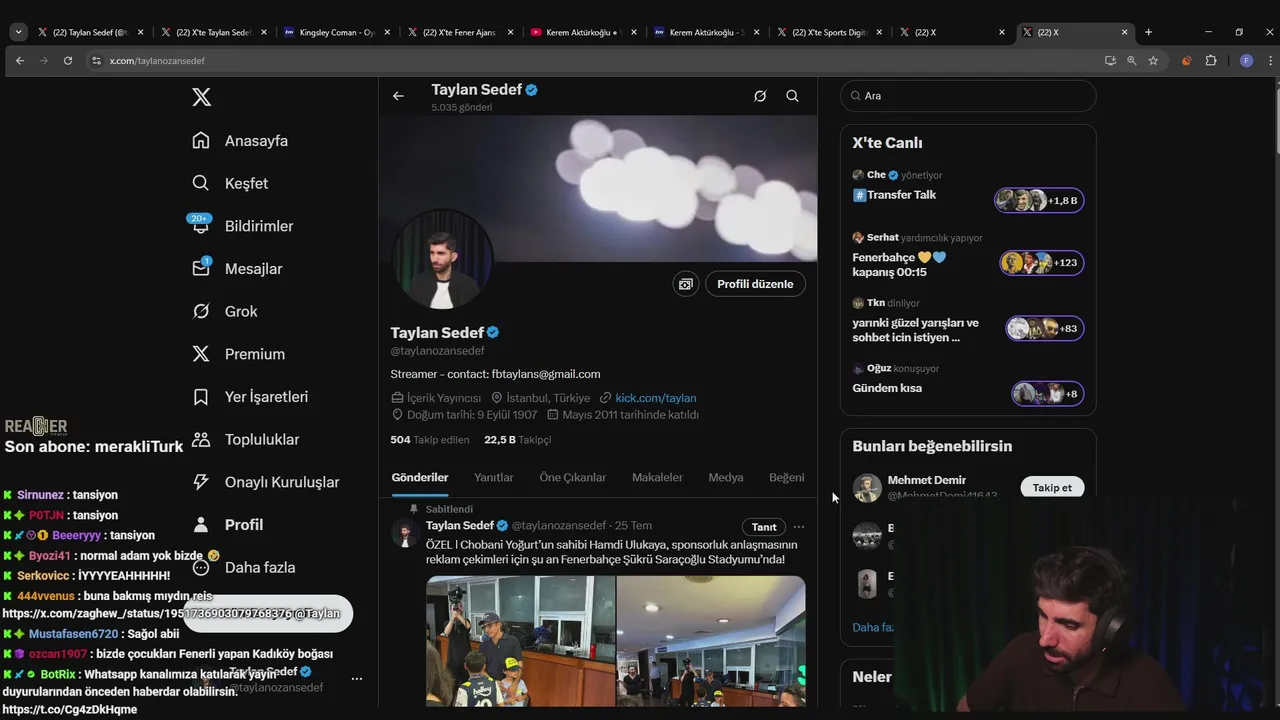Image resolution: width=1280 pixels, height=720 pixels.
Task: Click pinned post author handle @taylanozansedef
Action: click(558, 526)
